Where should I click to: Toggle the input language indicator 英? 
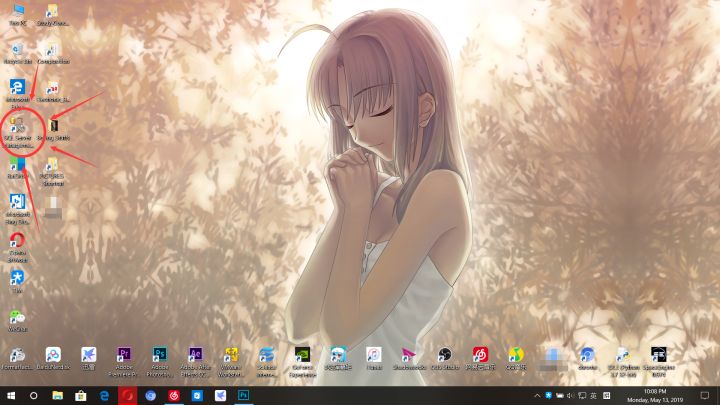click(592, 396)
